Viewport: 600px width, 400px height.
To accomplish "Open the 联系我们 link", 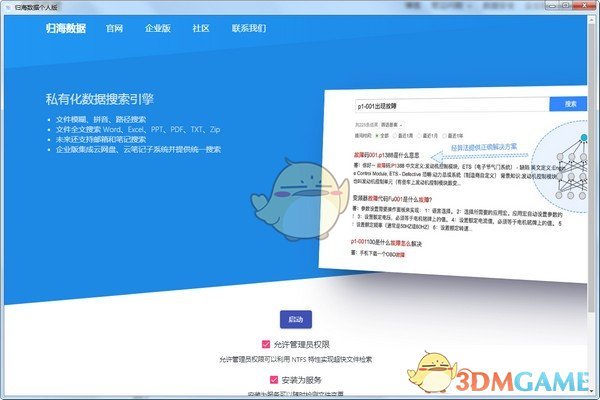I will tap(249, 28).
